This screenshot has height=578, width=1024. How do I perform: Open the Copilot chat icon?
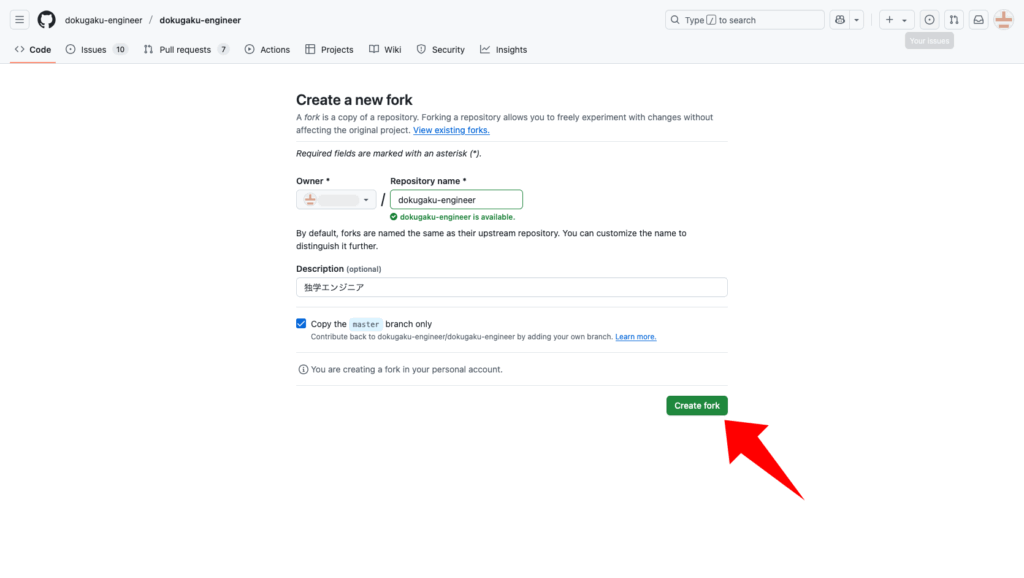click(839, 20)
